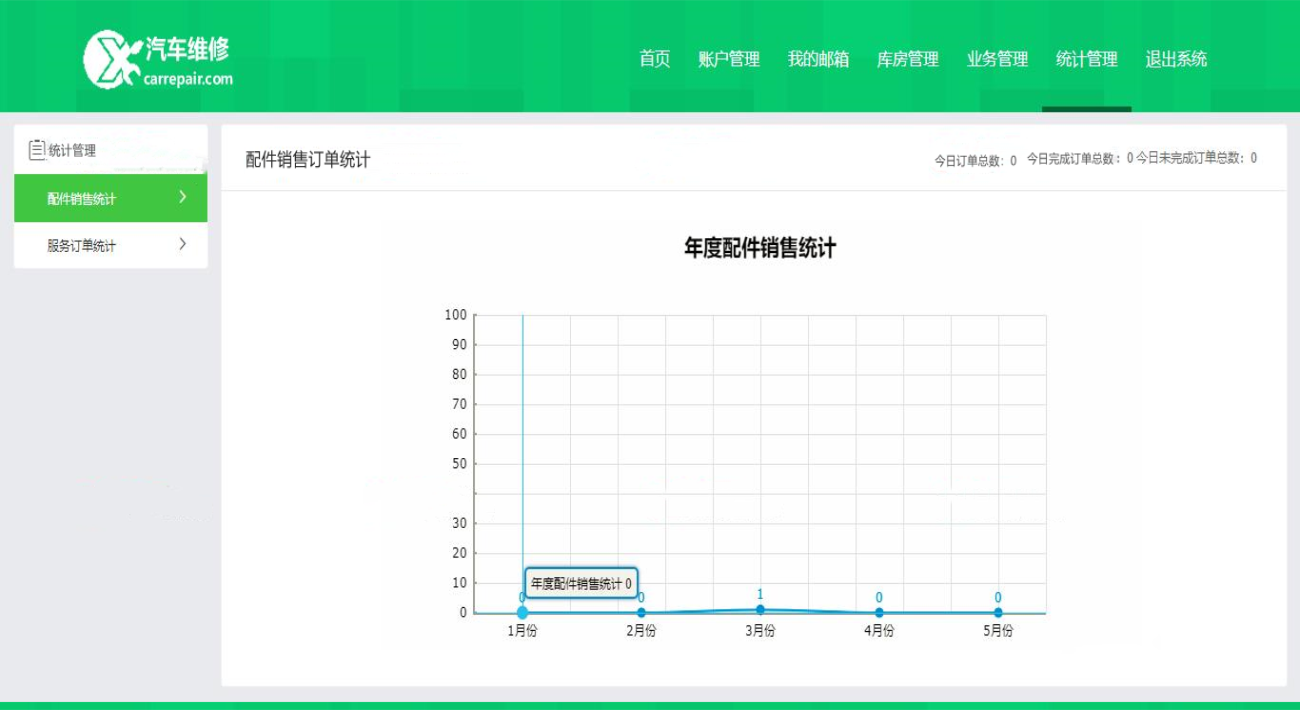Select 服务订单统计 in the sidebar

111,245
